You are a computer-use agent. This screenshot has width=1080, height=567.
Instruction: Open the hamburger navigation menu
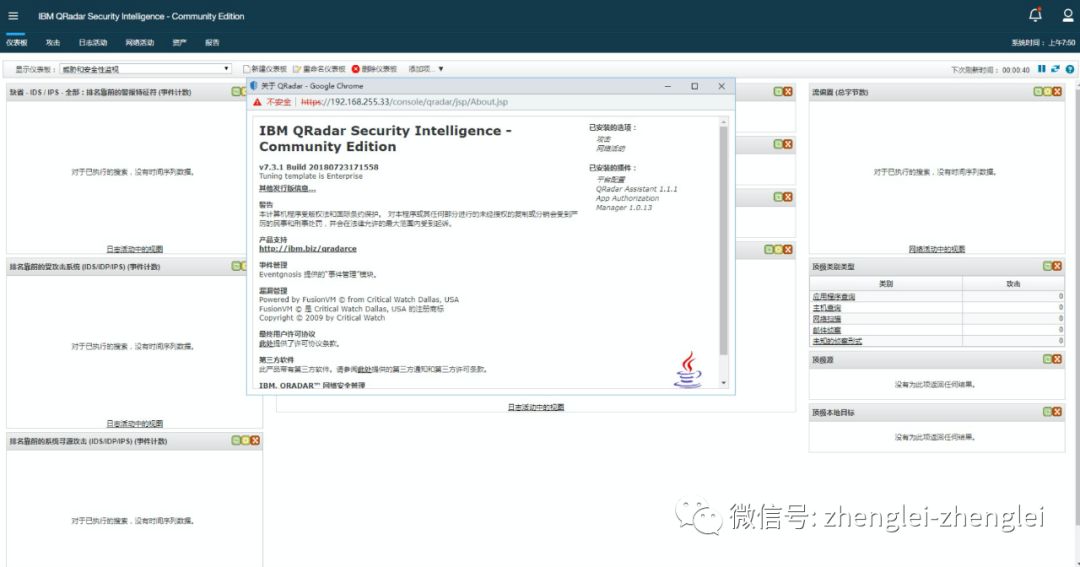click(13, 16)
